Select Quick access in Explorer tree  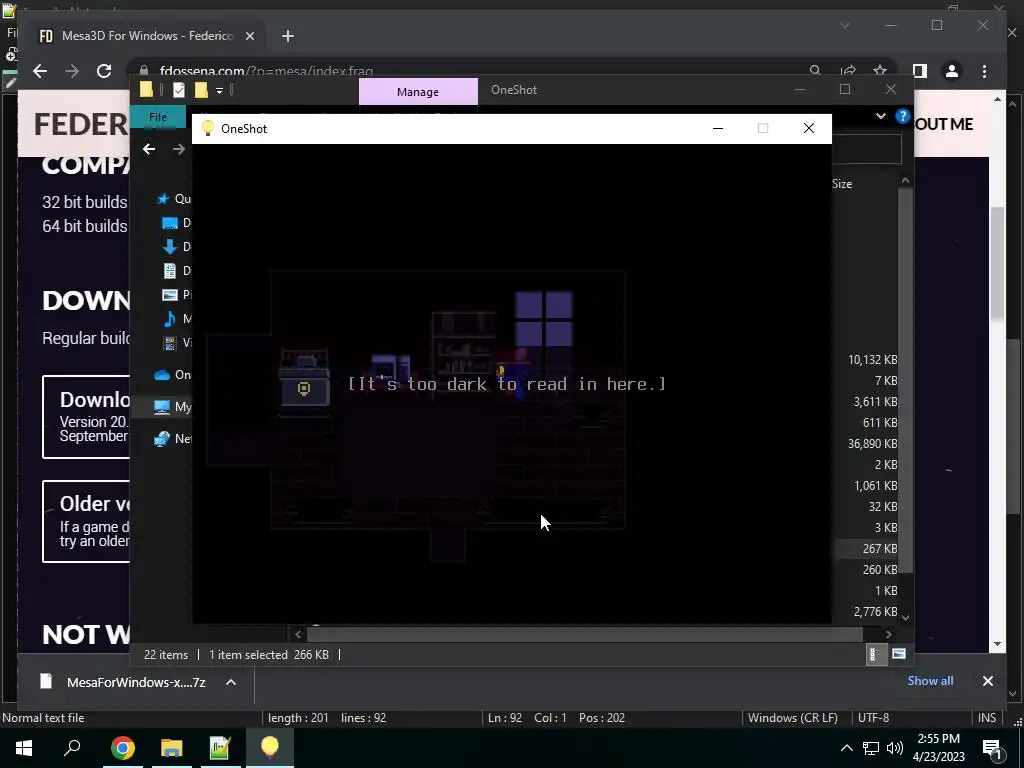pos(174,199)
